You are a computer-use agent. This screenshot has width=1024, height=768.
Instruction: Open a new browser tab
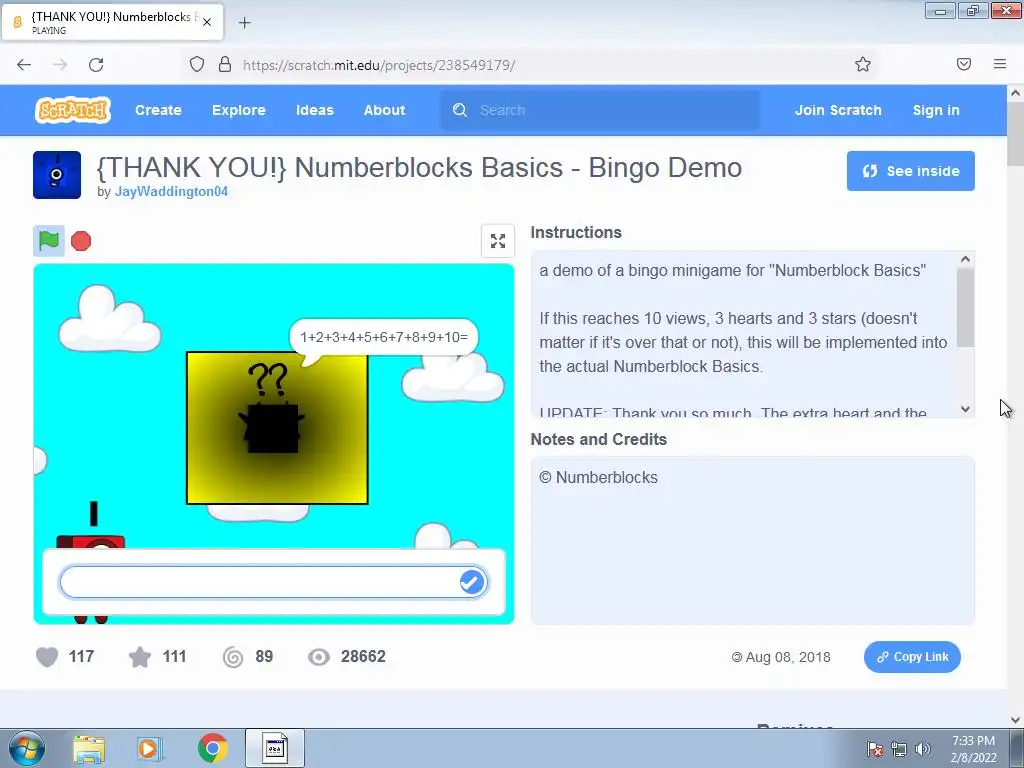[244, 23]
